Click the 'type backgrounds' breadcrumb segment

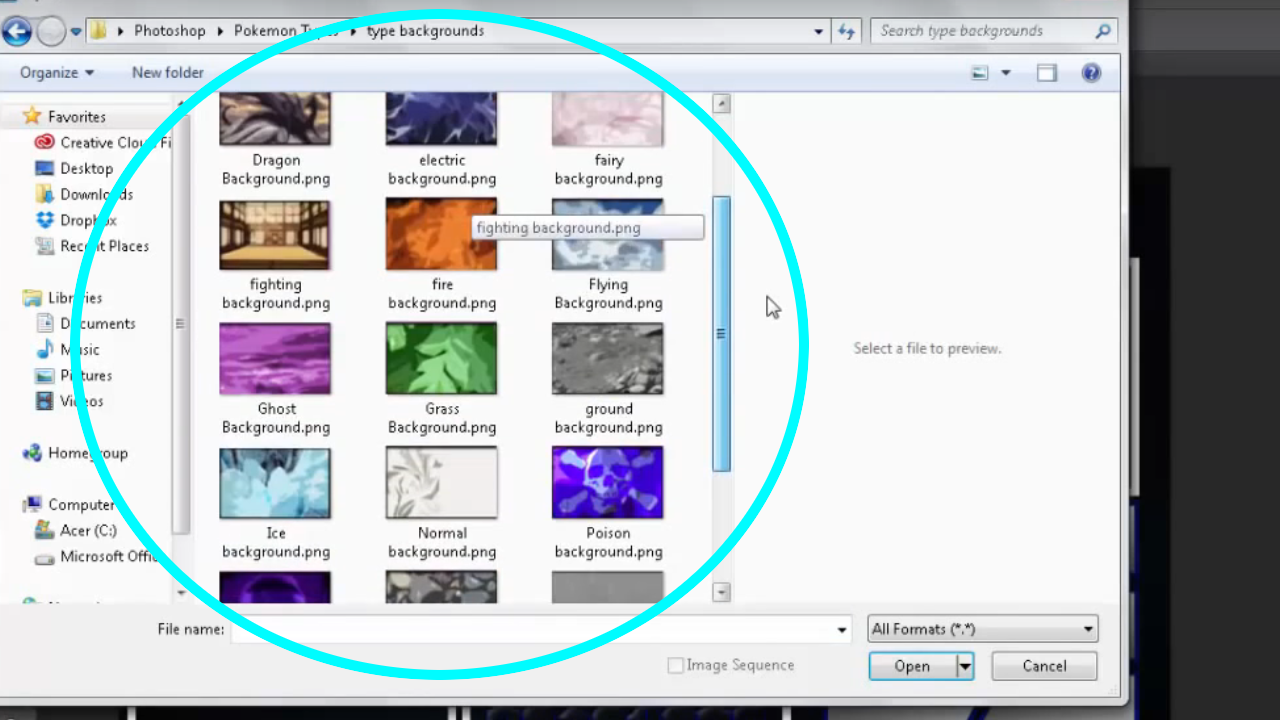(425, 31)
